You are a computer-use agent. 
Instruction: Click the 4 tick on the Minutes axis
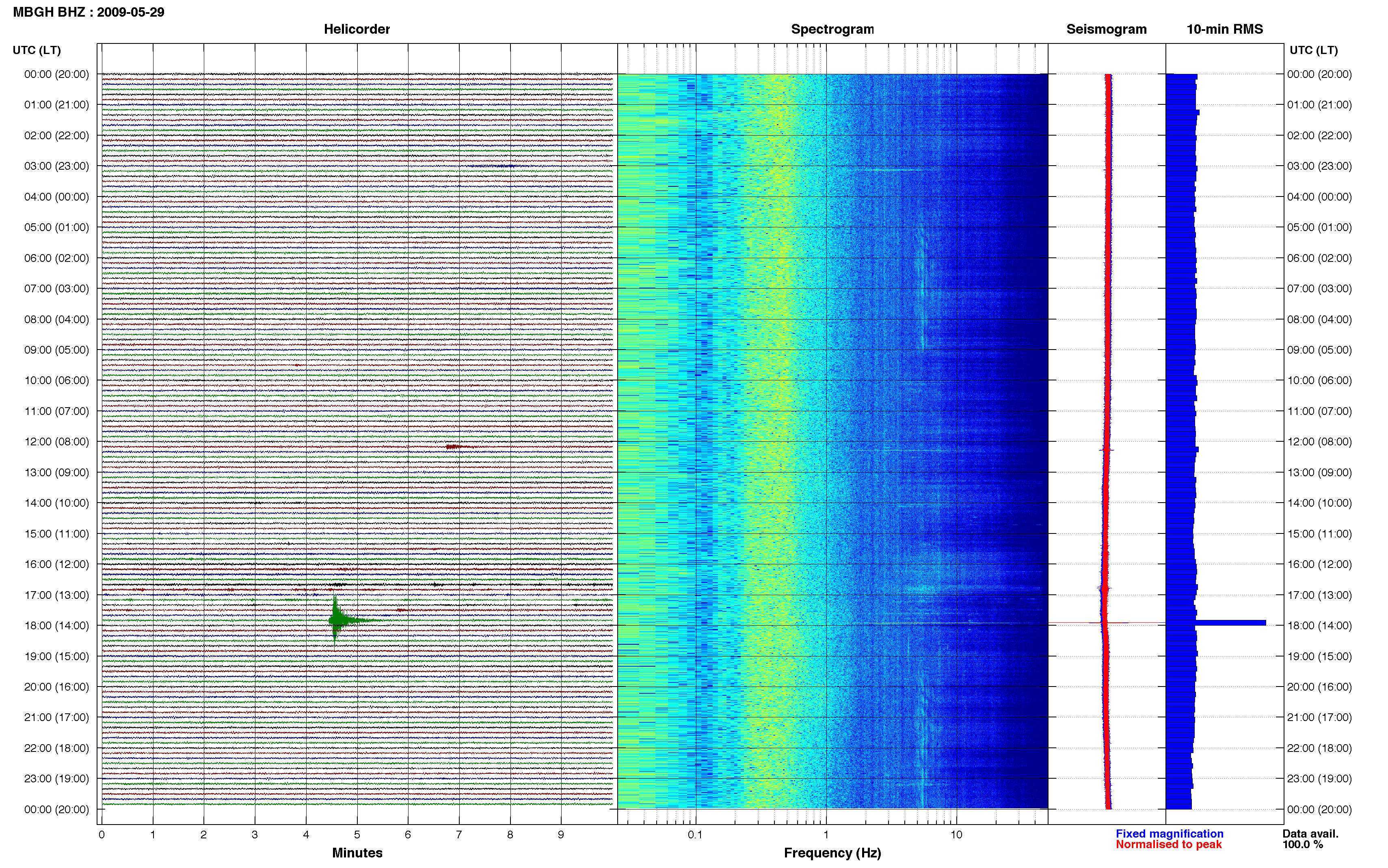[306, 835]
